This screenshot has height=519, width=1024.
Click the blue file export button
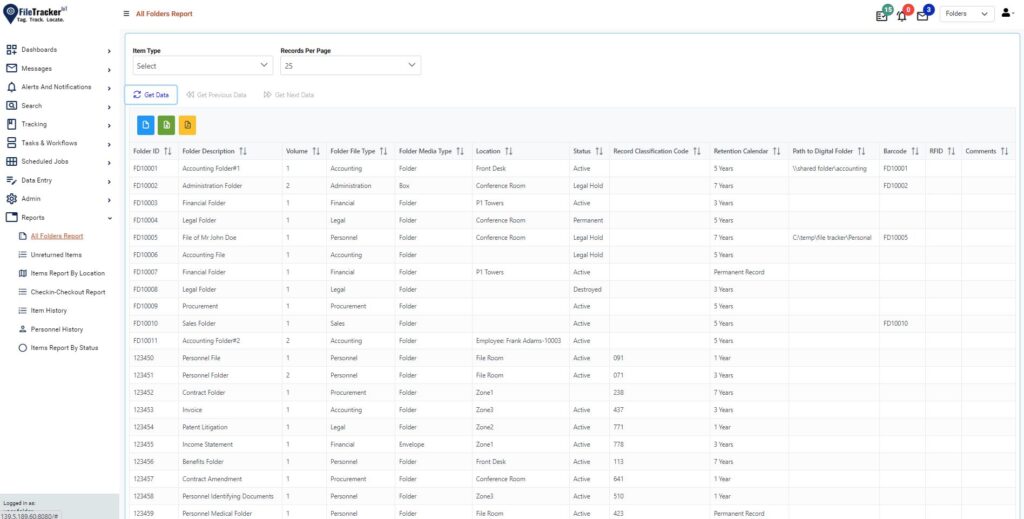click(146, 125)
